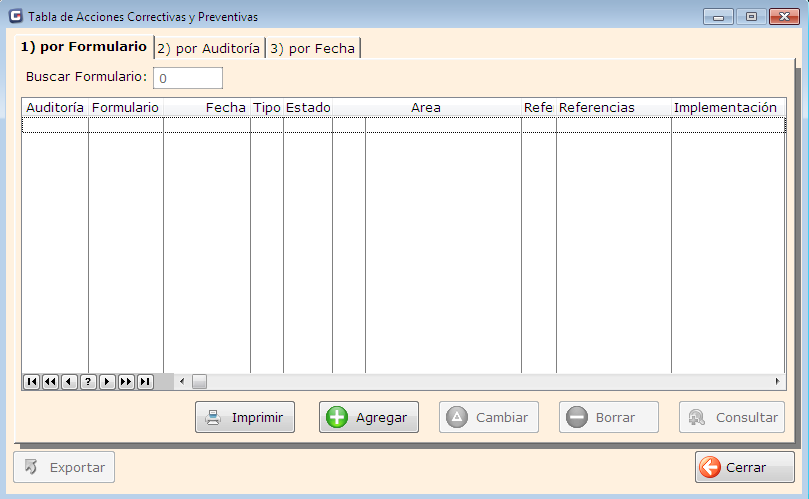Click the Auditoría column header
This screenshot has width=809, height=499.
click(55, 107)
